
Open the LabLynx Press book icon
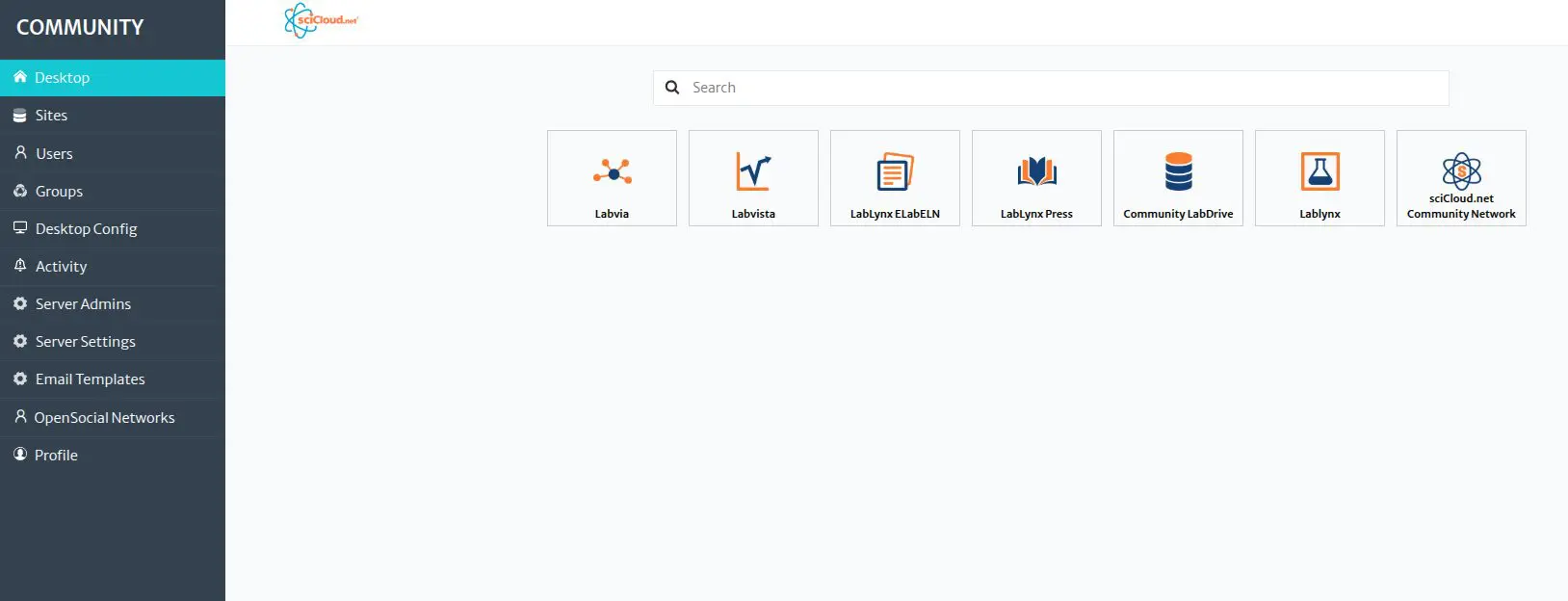click(1036, 171)
